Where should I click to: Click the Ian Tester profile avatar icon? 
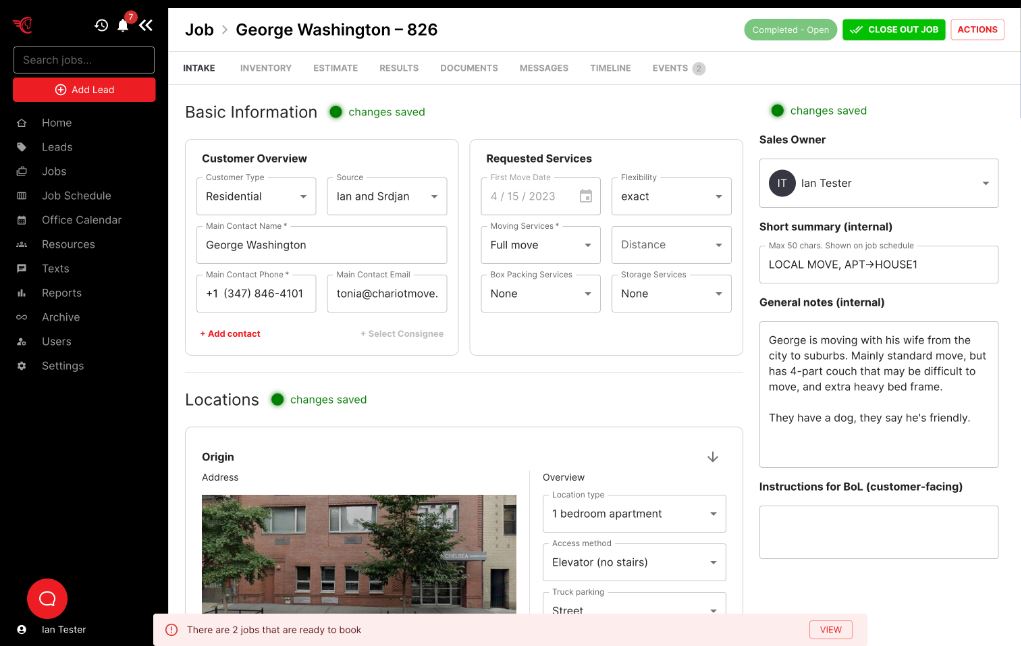point(21,630)
